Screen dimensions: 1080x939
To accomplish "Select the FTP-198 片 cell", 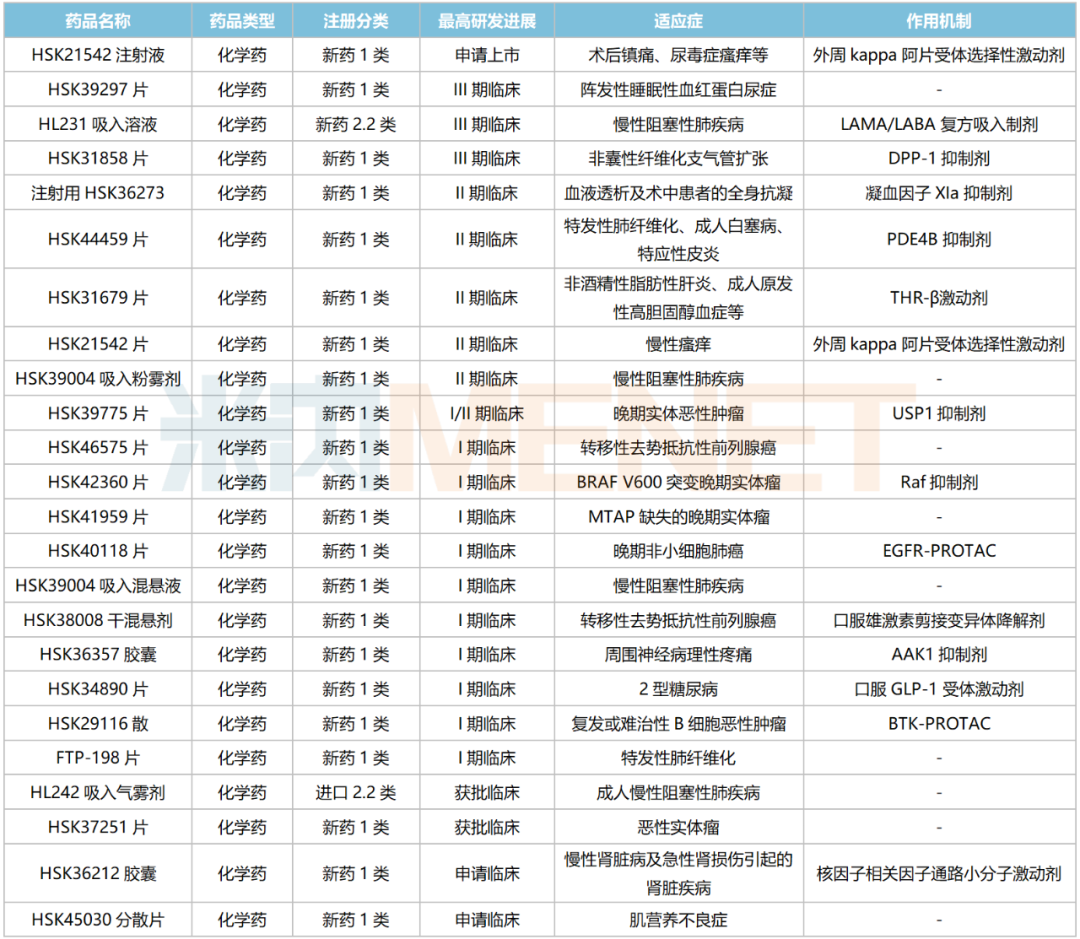I will 98,758.
